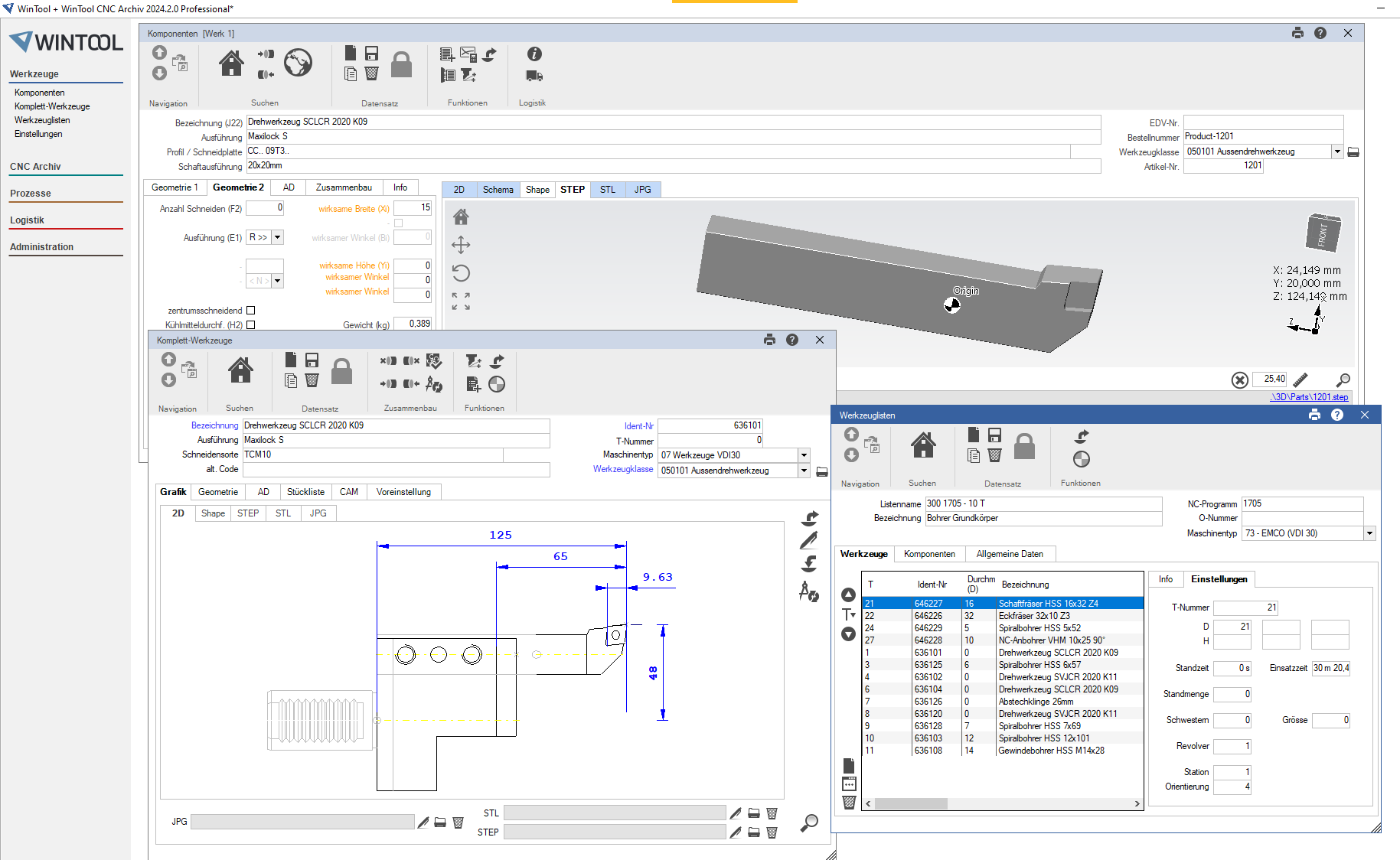
Task: Open the Allgemeine Daten tab
Action: click(x=1010, y=554)
